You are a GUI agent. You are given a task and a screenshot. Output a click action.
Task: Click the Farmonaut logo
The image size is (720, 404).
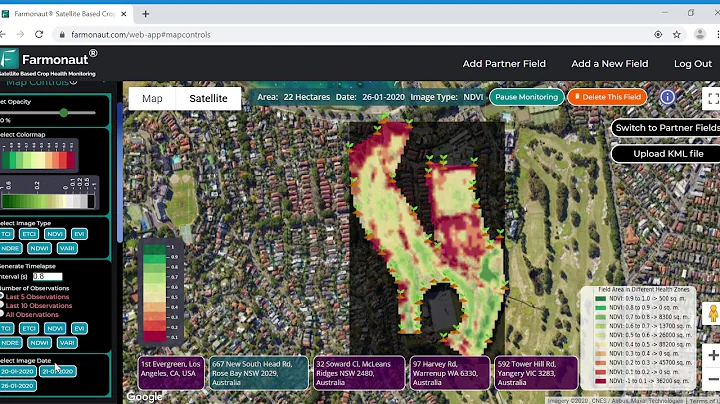[x=48, y=63]
